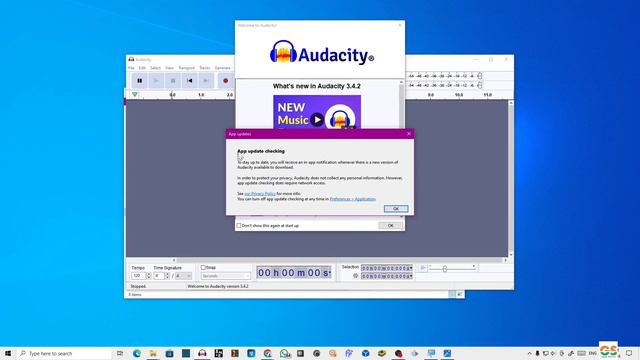Click the Time Signature numerator field
This screenshot has height=360, width=640.
click(159, 276)
